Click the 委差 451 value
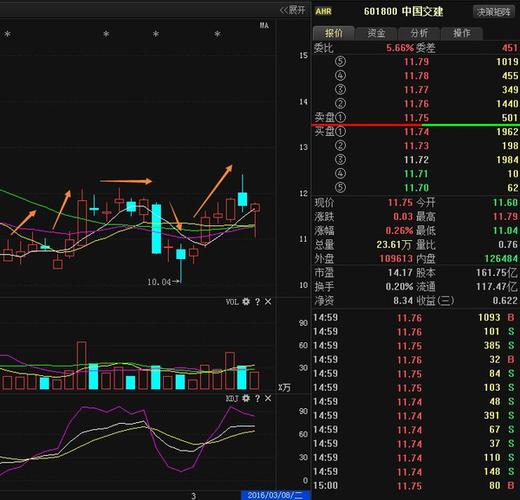Viewport: 520px width, 500px height. point(510,48)
